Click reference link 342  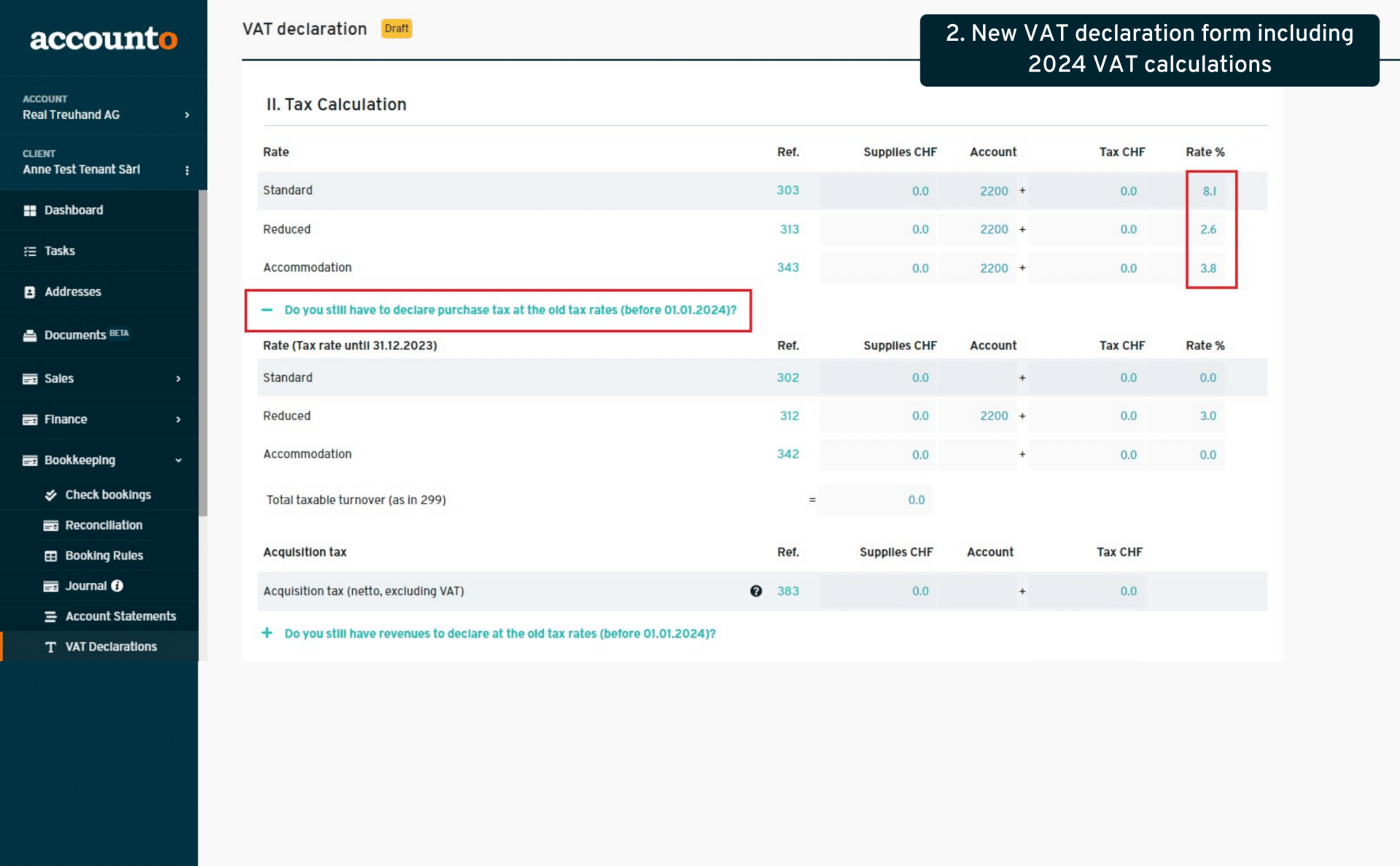click(787, 454)
